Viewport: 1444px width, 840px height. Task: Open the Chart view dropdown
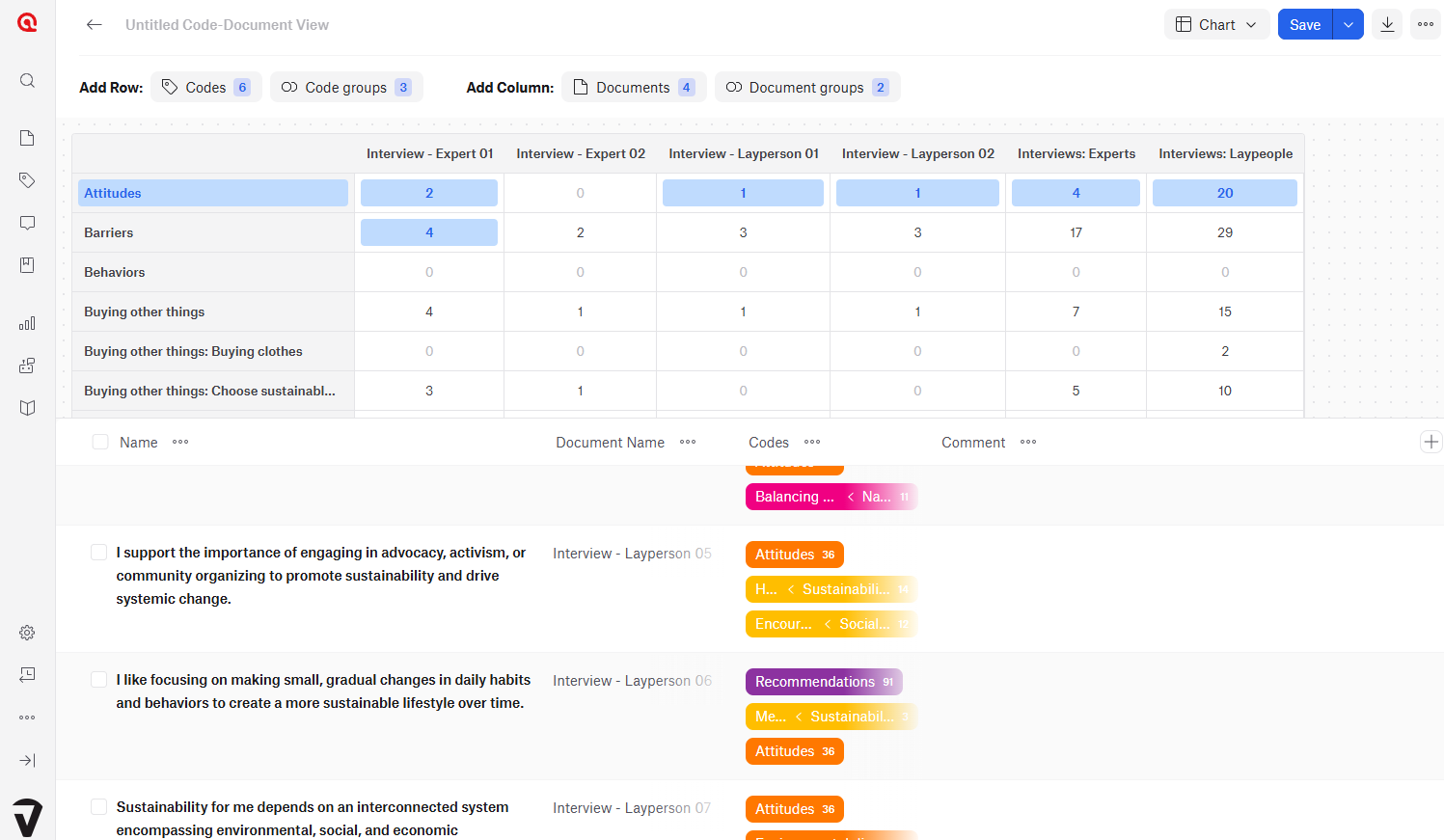(x=1217, y=24)
